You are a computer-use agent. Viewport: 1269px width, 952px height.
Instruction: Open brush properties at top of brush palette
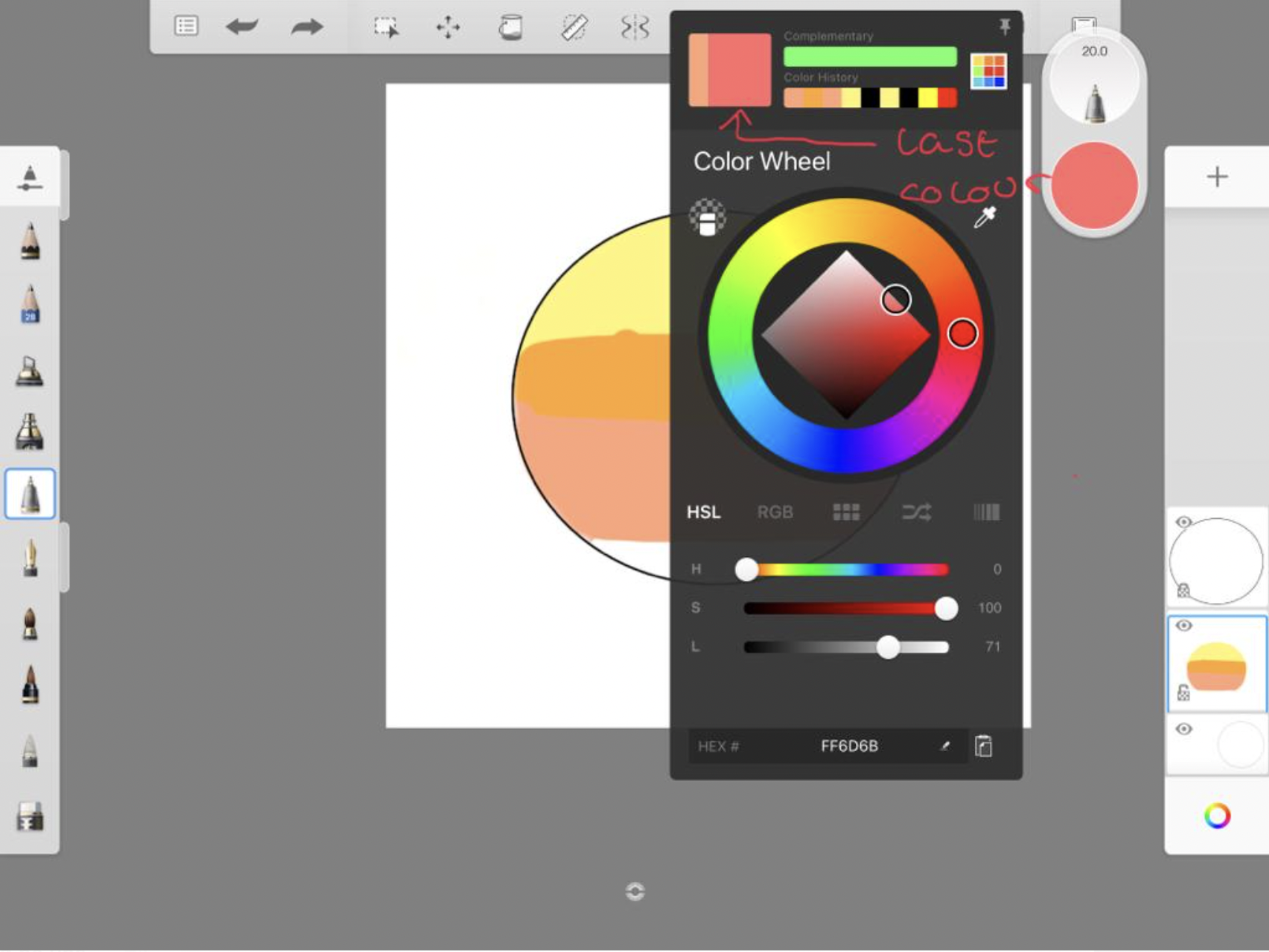tap(29, 178)
